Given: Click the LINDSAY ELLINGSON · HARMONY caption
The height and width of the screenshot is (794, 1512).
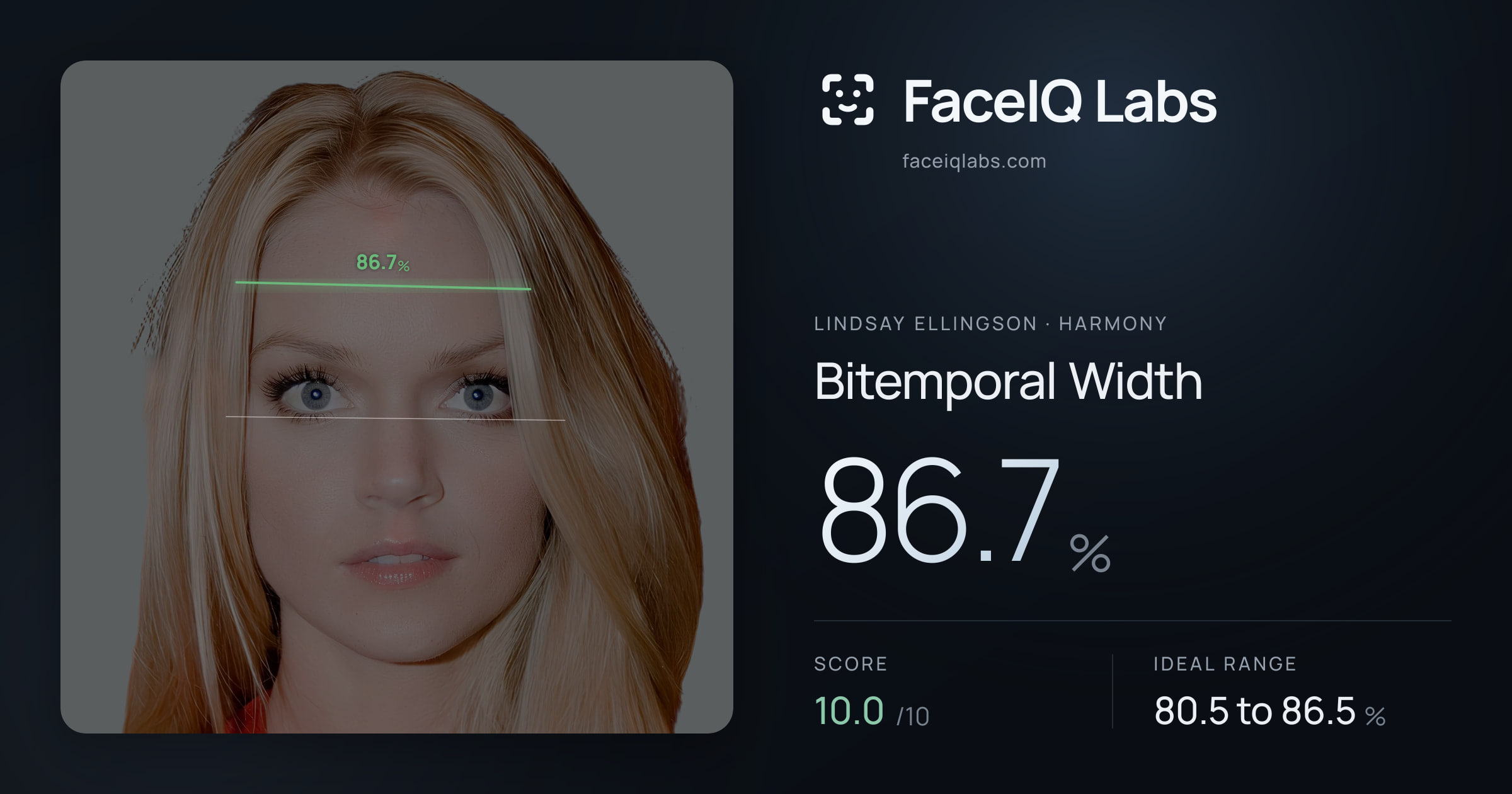Looking at the screenshot, I should pos(990,324).
